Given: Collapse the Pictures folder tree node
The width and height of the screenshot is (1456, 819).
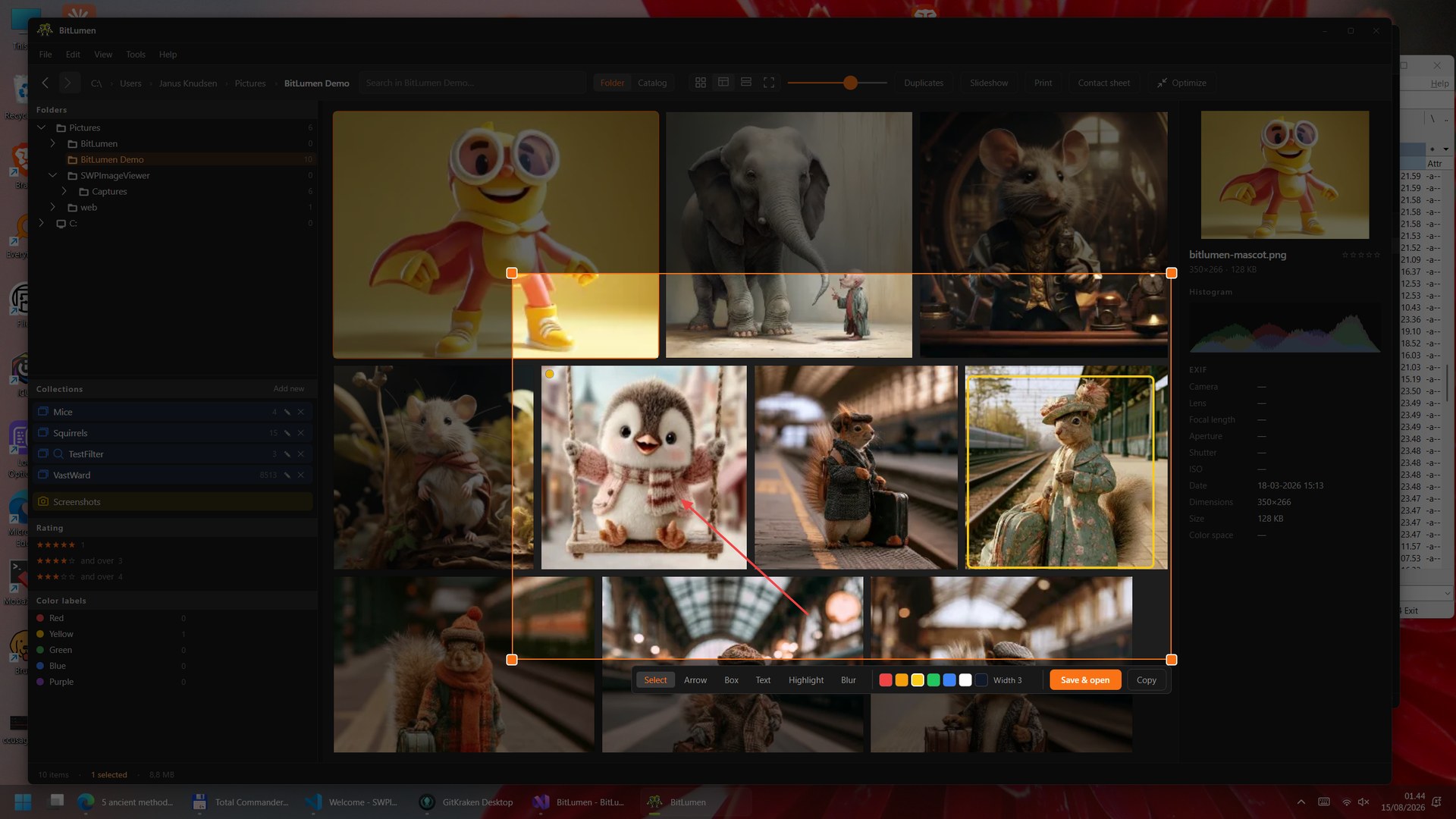Looking at the screenshot, I should click(42, 127).
